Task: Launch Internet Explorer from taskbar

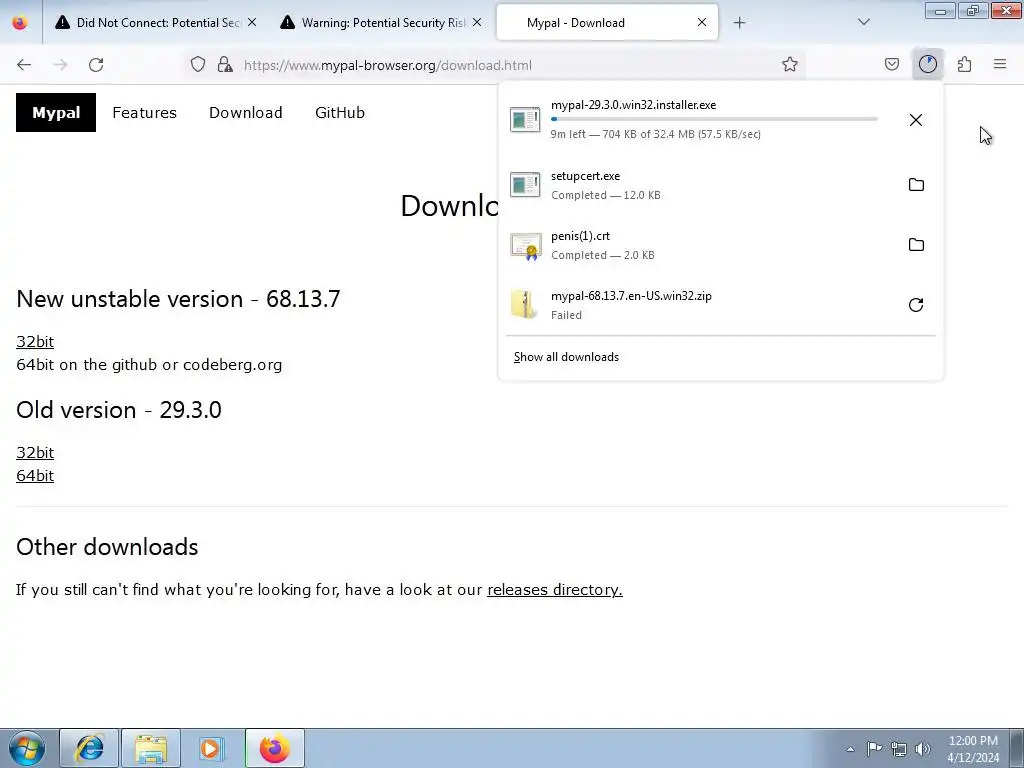Action: point(89,748)
